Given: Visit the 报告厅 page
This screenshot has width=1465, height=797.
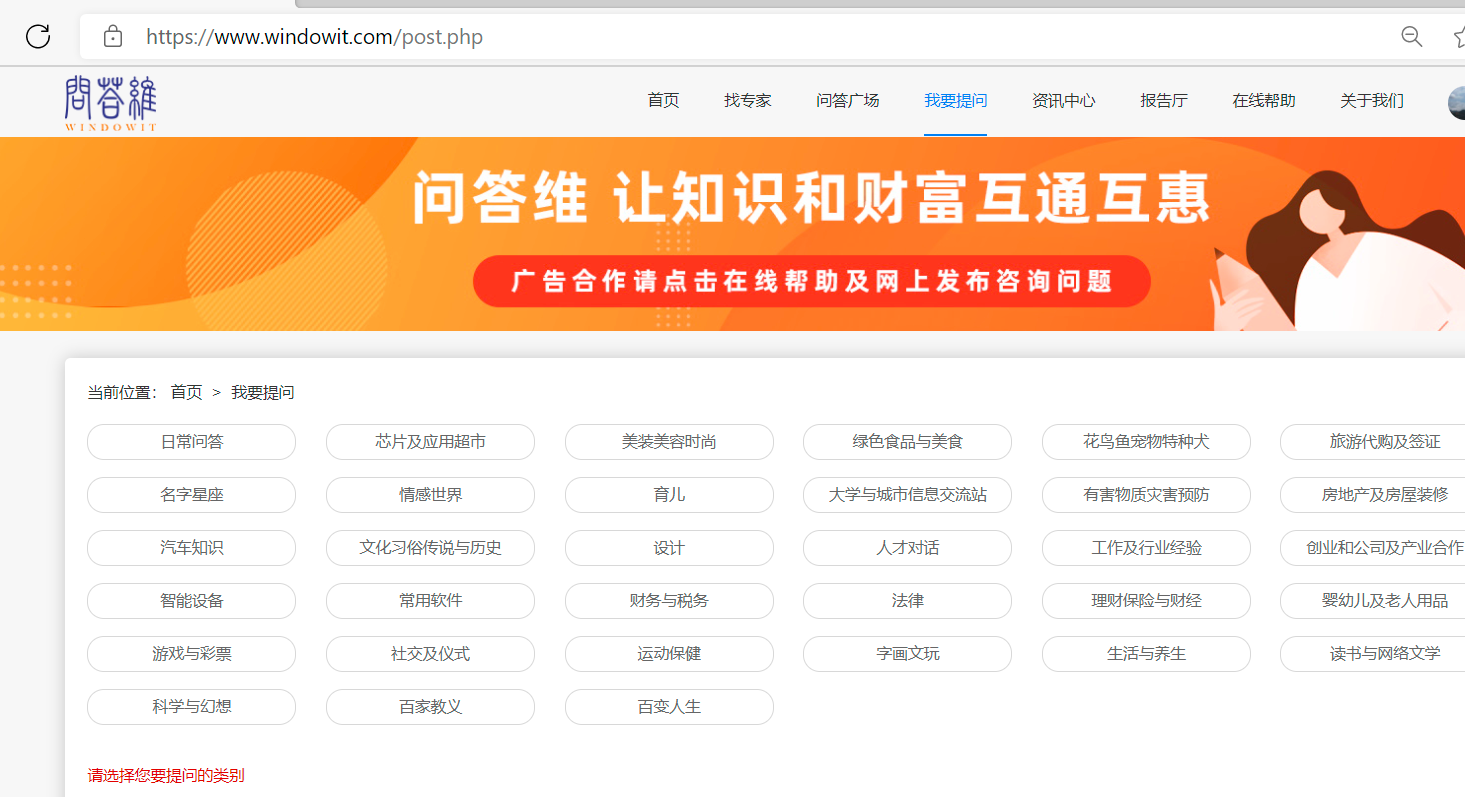Looking at the screenshot, I should (x=1163, y=100).
